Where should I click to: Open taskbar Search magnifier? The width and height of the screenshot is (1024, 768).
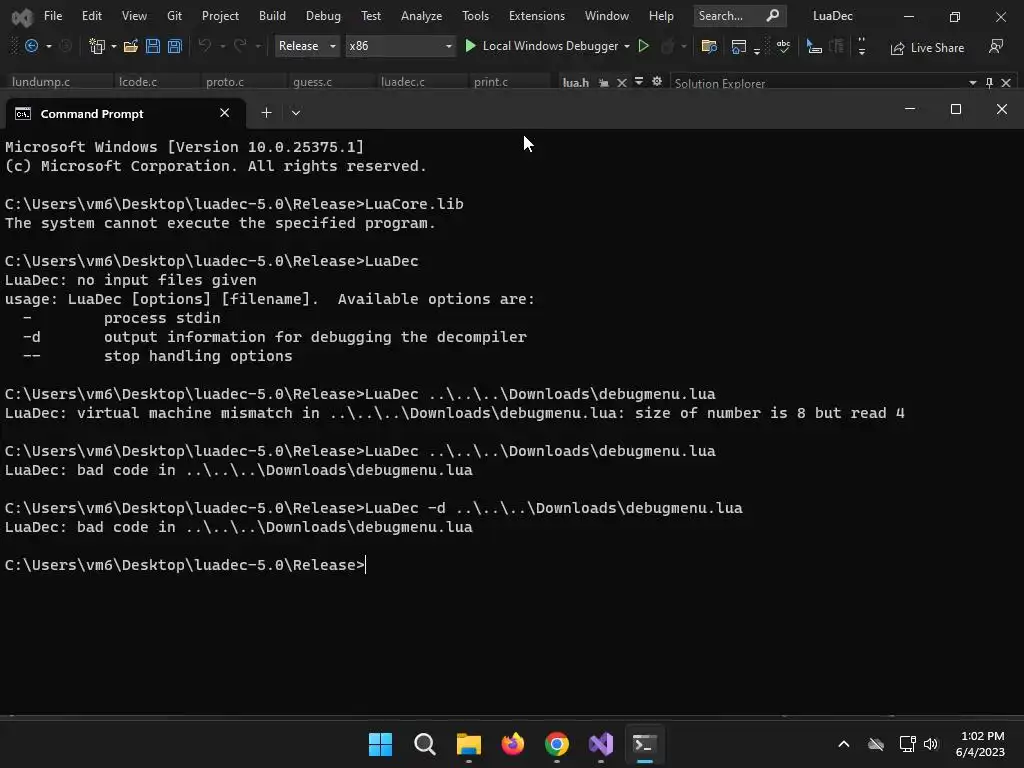tap(424, 744)
